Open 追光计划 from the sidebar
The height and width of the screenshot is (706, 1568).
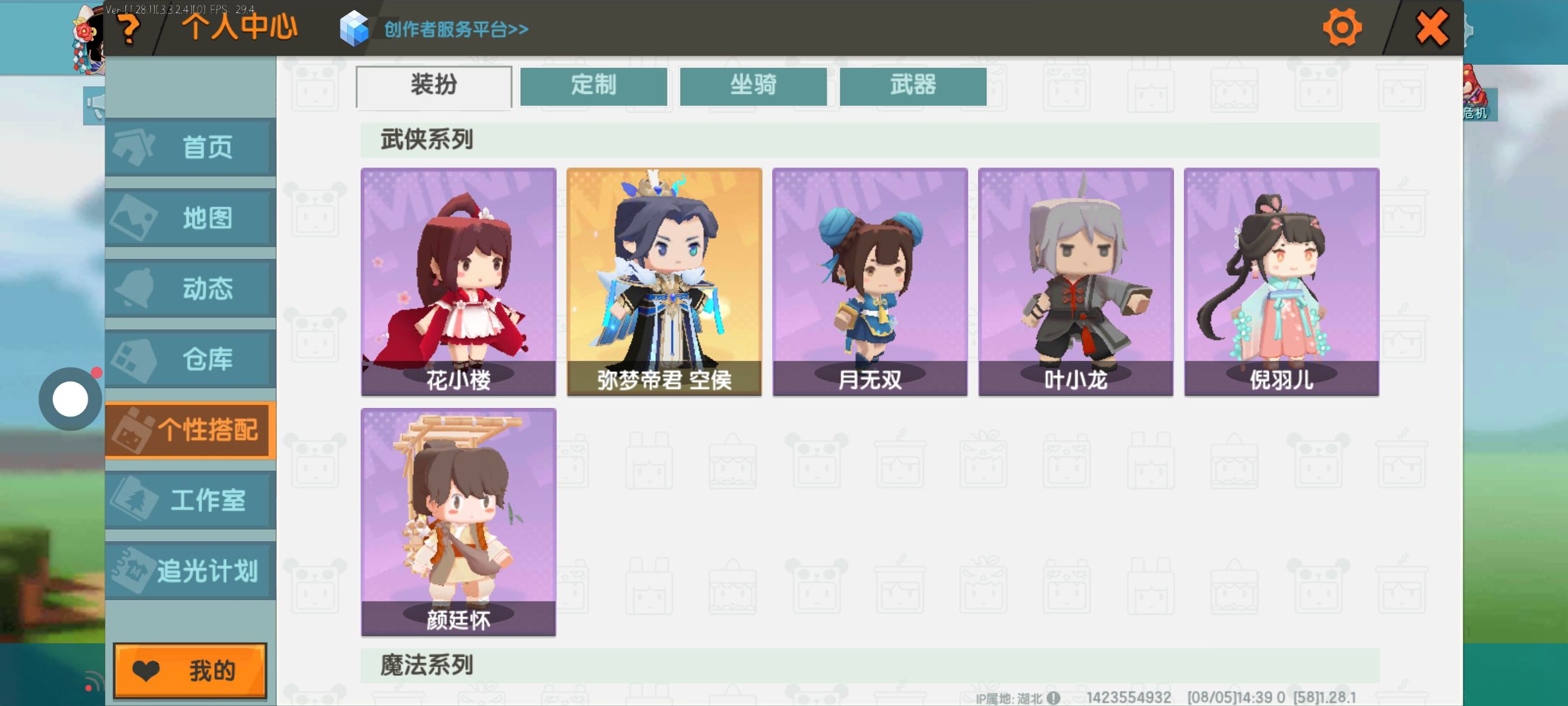pyautogui.click(x=190, y=571)
